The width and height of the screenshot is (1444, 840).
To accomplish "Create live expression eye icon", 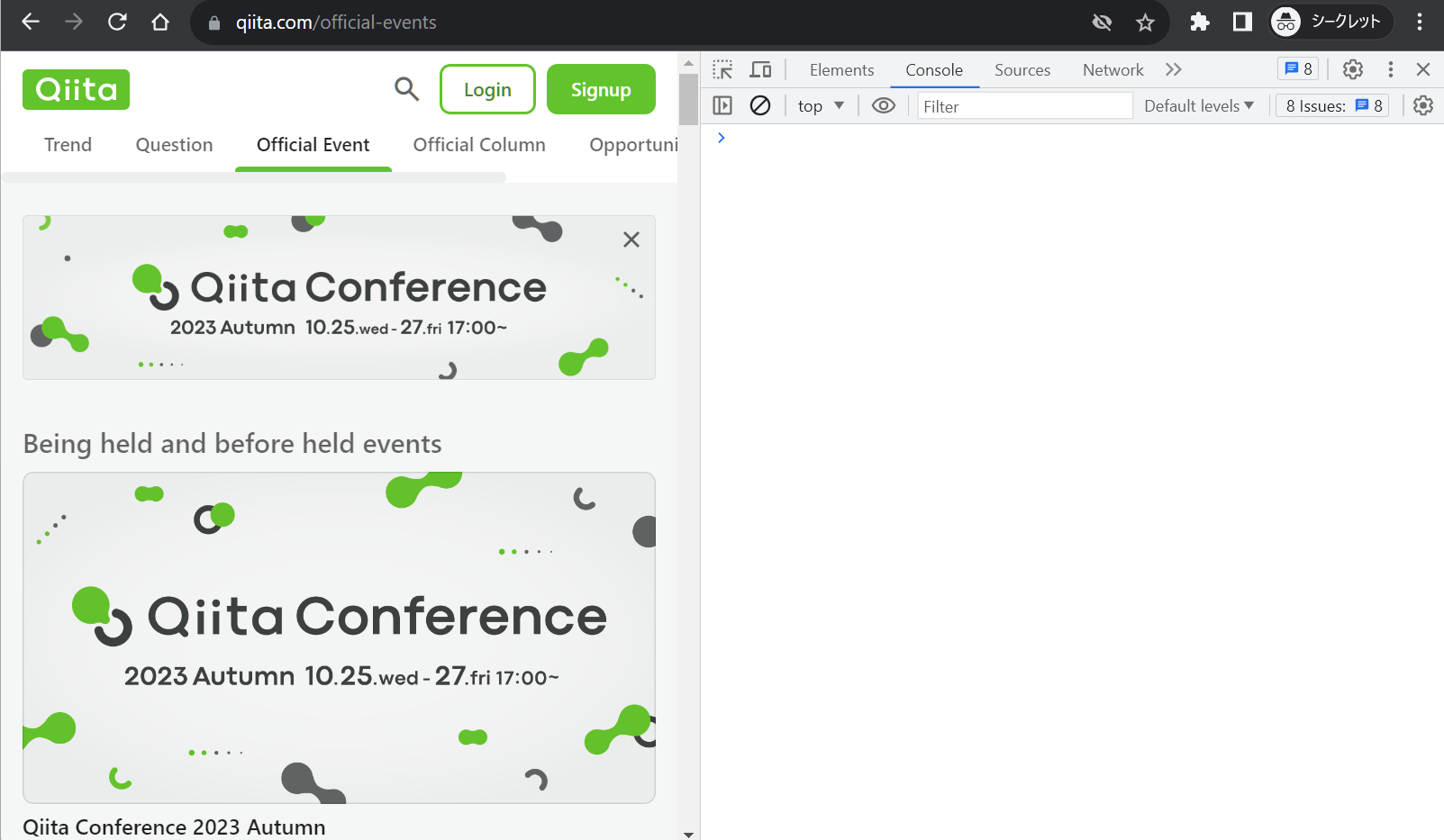I will 884,105.
